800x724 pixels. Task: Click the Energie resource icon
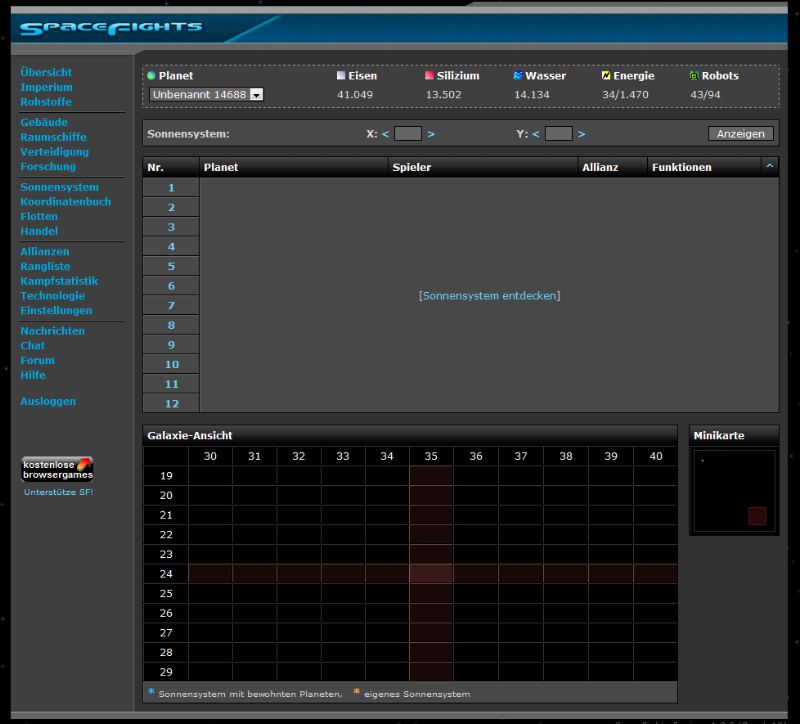click(x=606, y=76)
